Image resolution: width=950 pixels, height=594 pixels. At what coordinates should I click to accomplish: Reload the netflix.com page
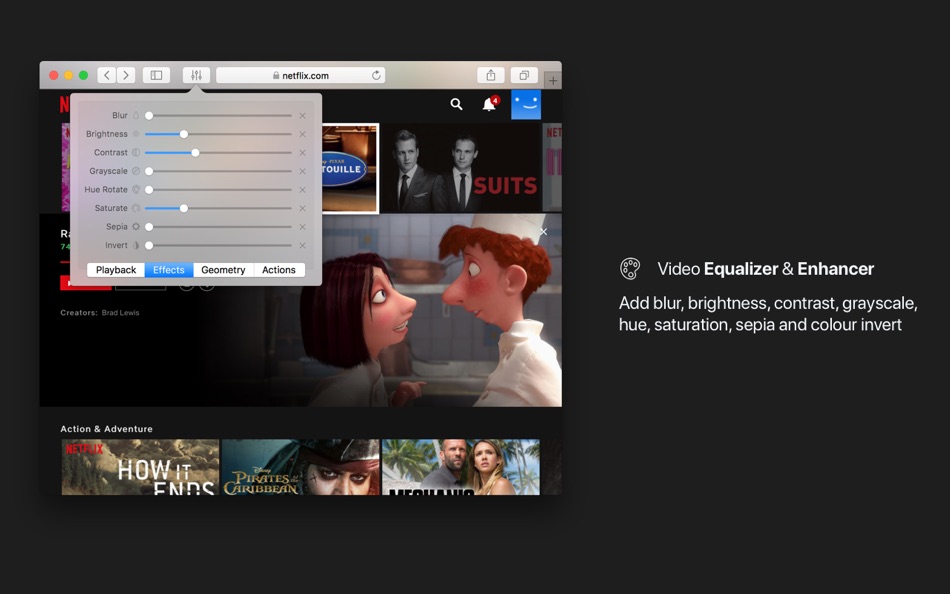coord(376,75)
